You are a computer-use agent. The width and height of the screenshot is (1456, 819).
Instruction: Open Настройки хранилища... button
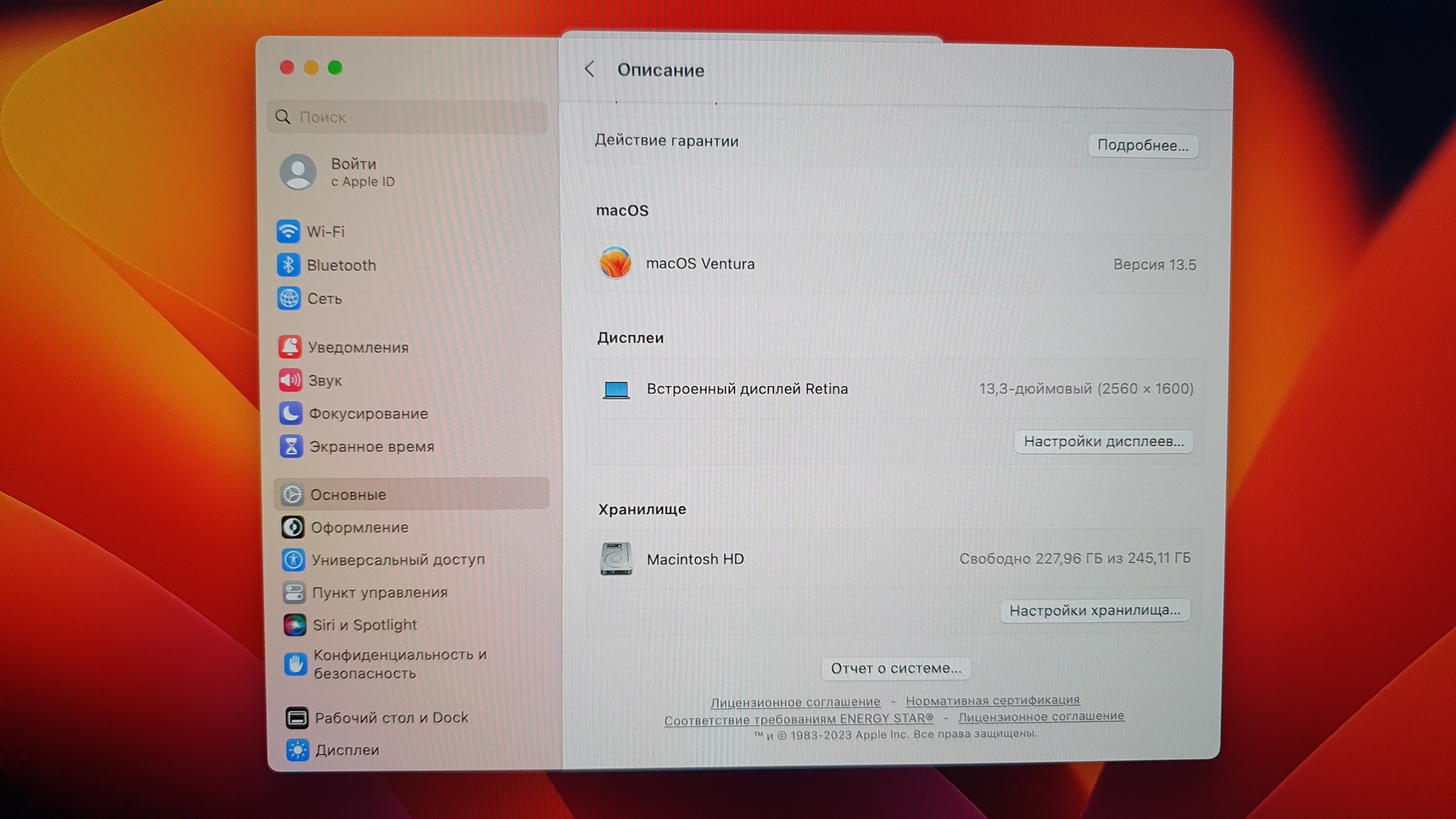coord(1094,610)
